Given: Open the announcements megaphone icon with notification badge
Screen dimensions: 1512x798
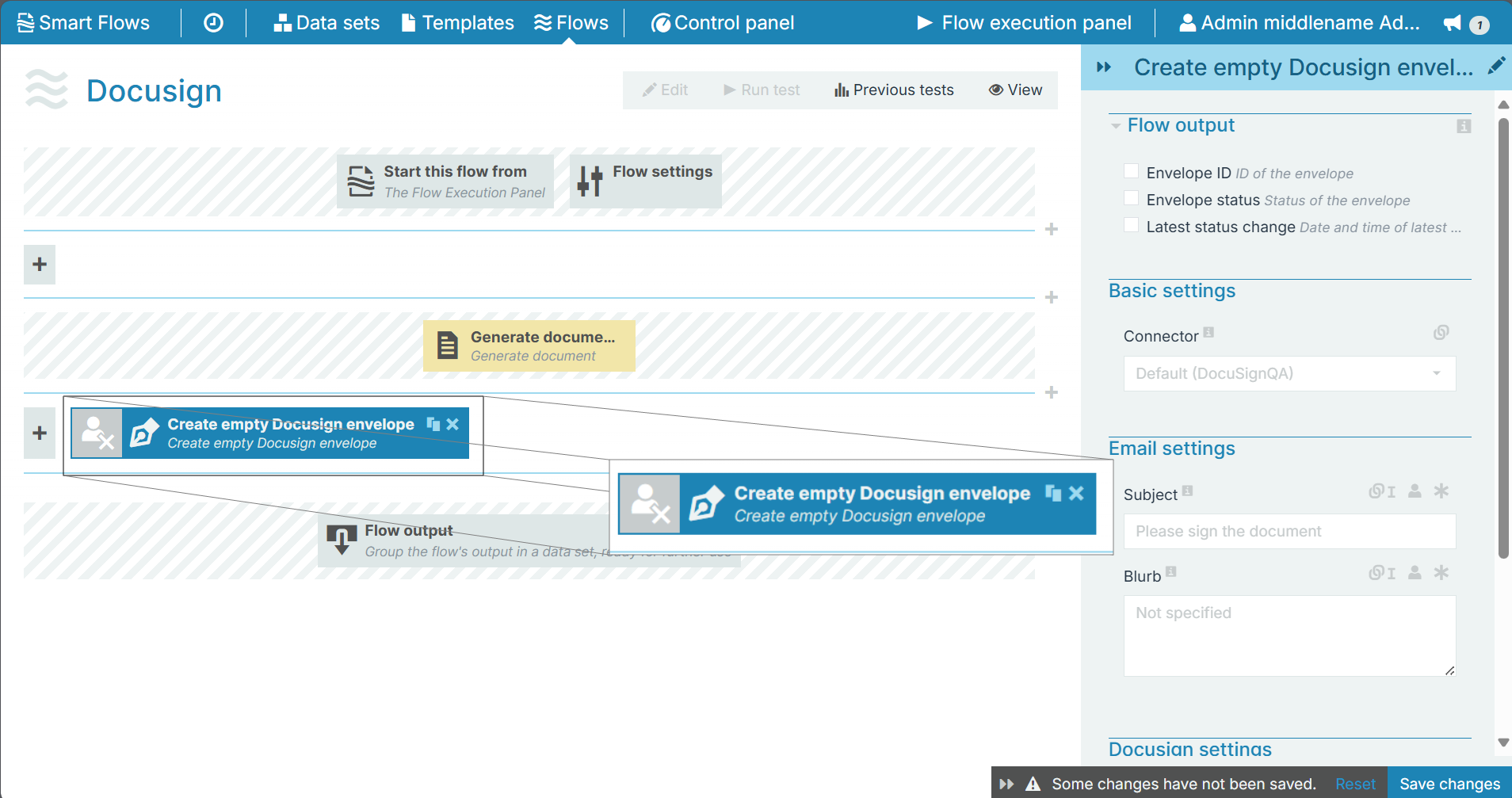Looking at the screenshot, I should click(1453, 23).
